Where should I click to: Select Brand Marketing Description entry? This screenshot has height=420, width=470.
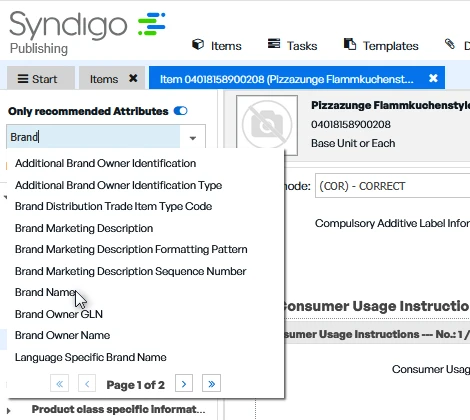pos(84,228)
